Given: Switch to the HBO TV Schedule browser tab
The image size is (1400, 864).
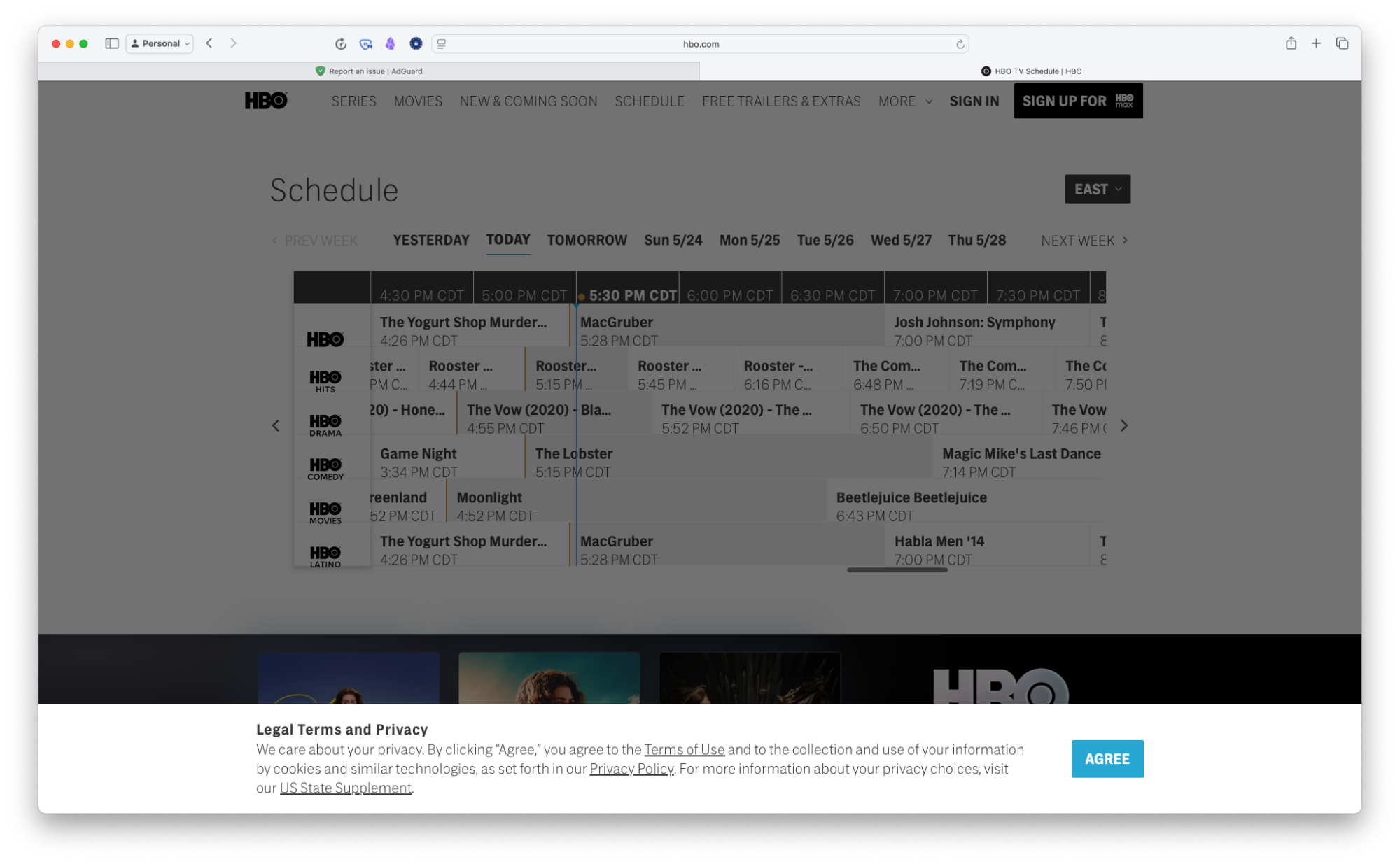Looking at the screenshot, I should (1030, 71).
